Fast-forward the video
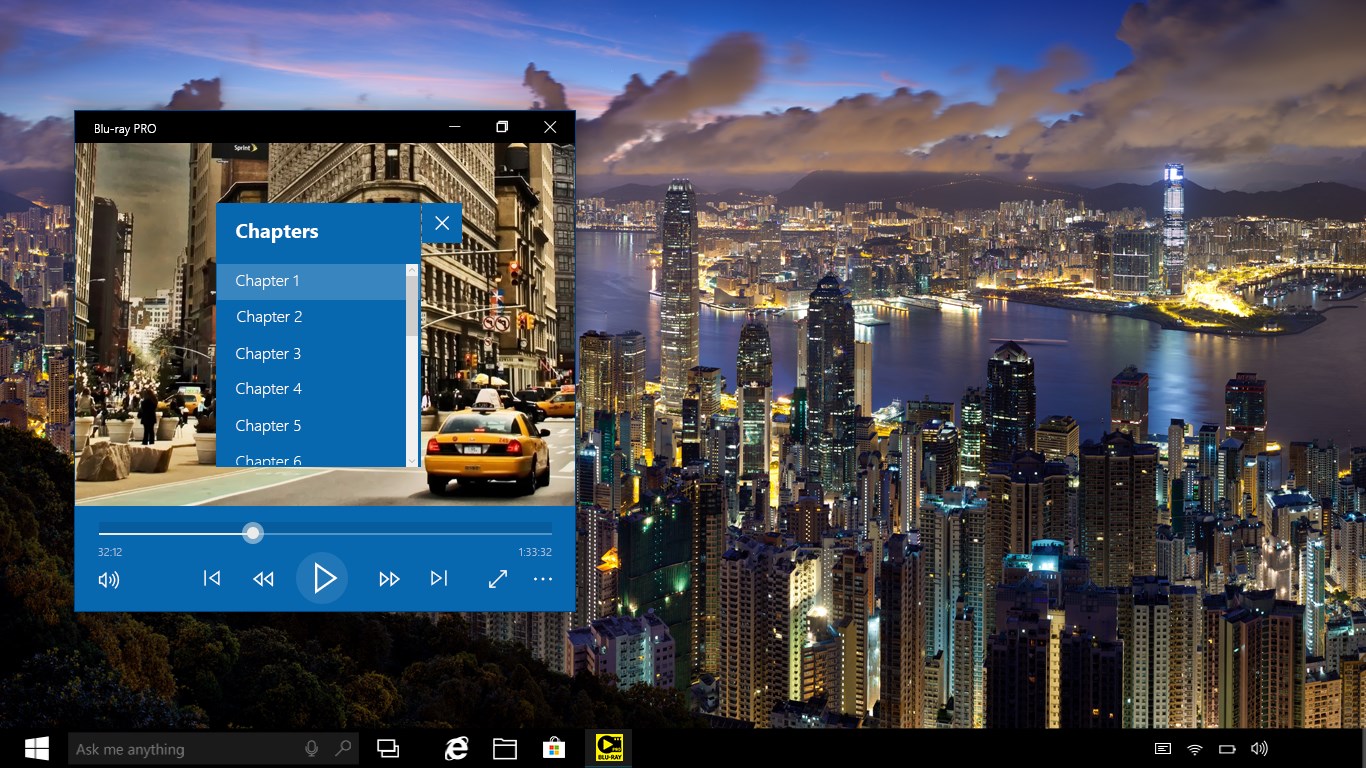This screenshot has height=768, width=1366. 388,578
